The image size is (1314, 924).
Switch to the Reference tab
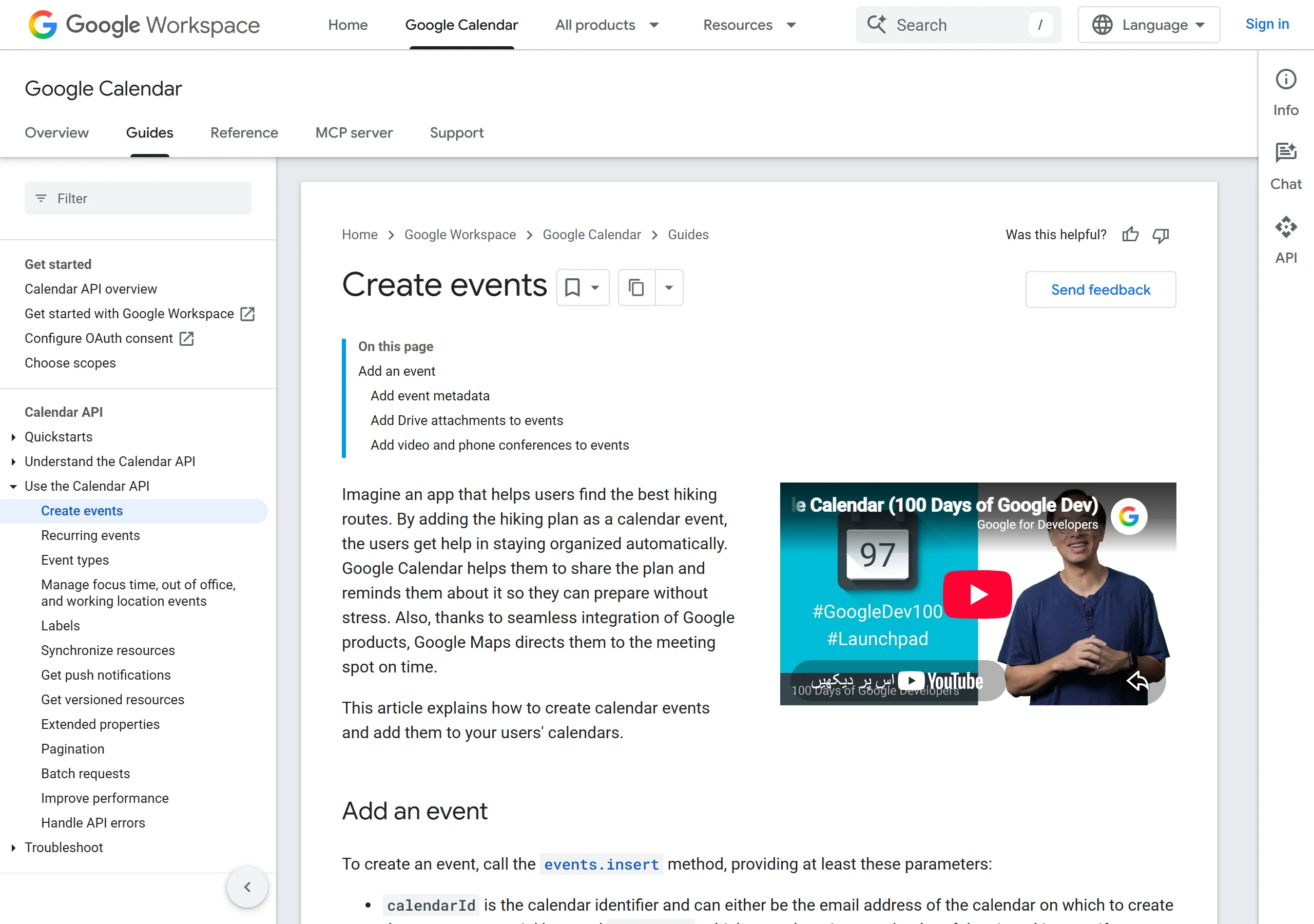click(x=244, y=133)
